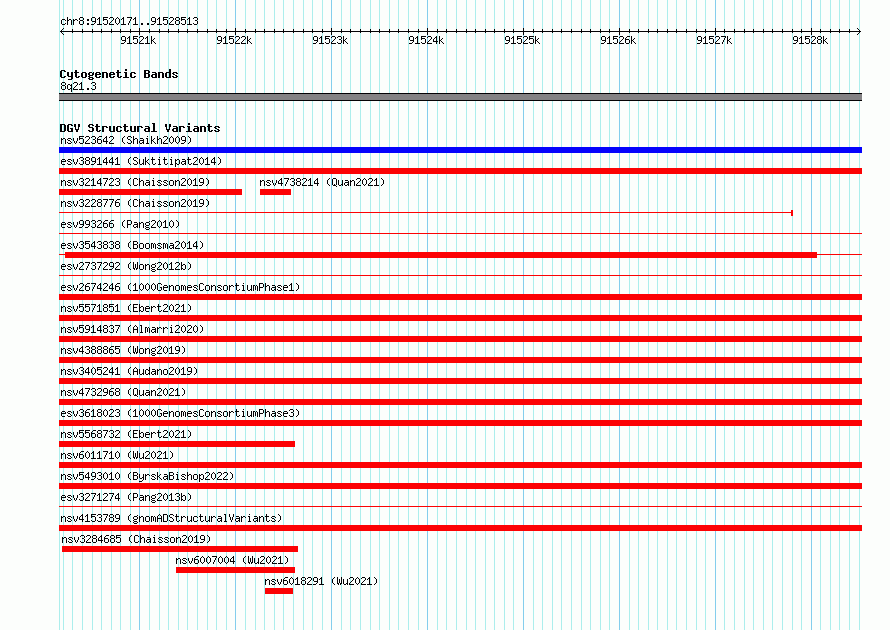Click the 91526k ruler tick label
Screen dimensions: 890x630
(x=618, y=40)
